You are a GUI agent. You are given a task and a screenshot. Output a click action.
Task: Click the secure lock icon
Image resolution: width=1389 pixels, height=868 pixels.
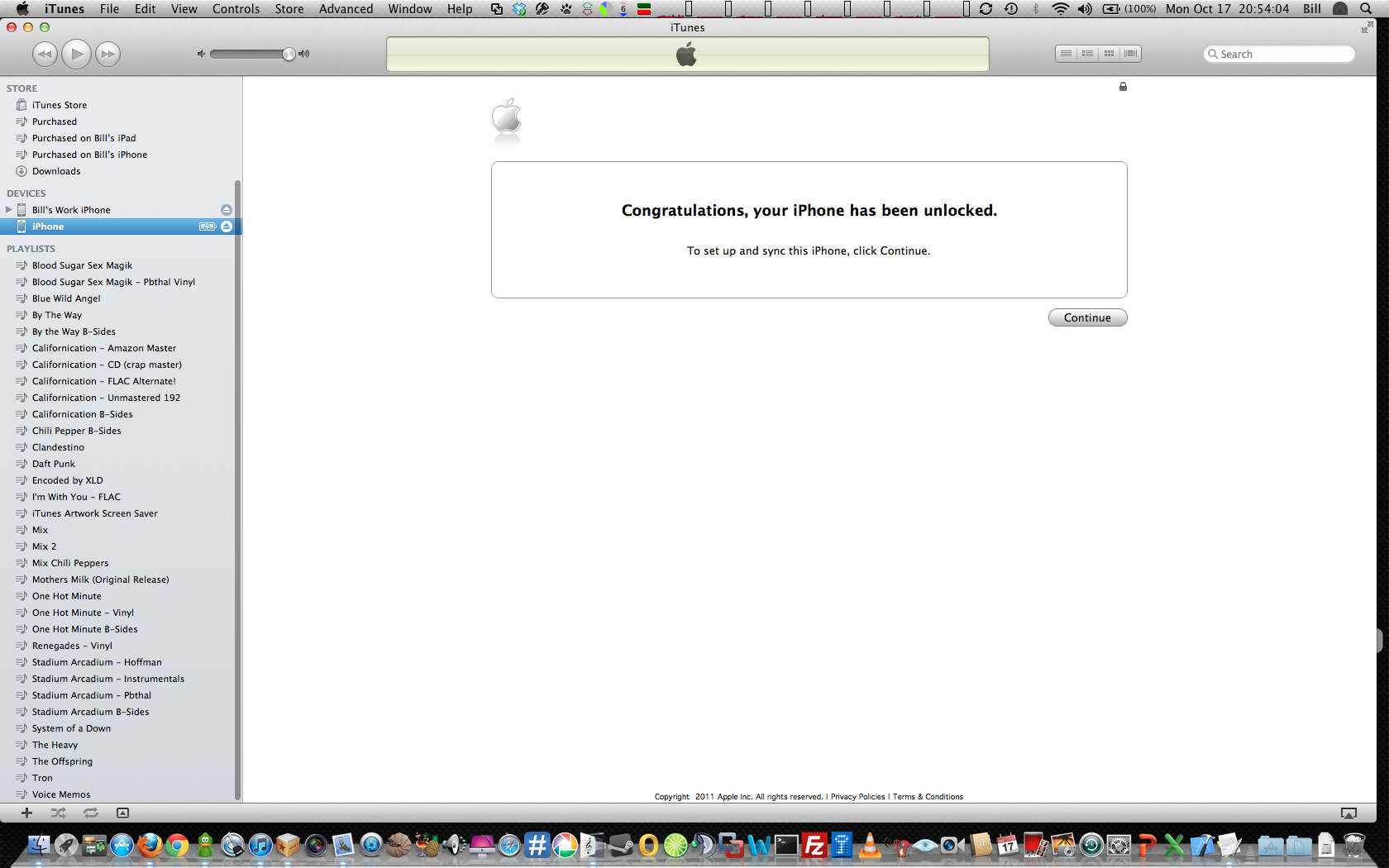1123,87
